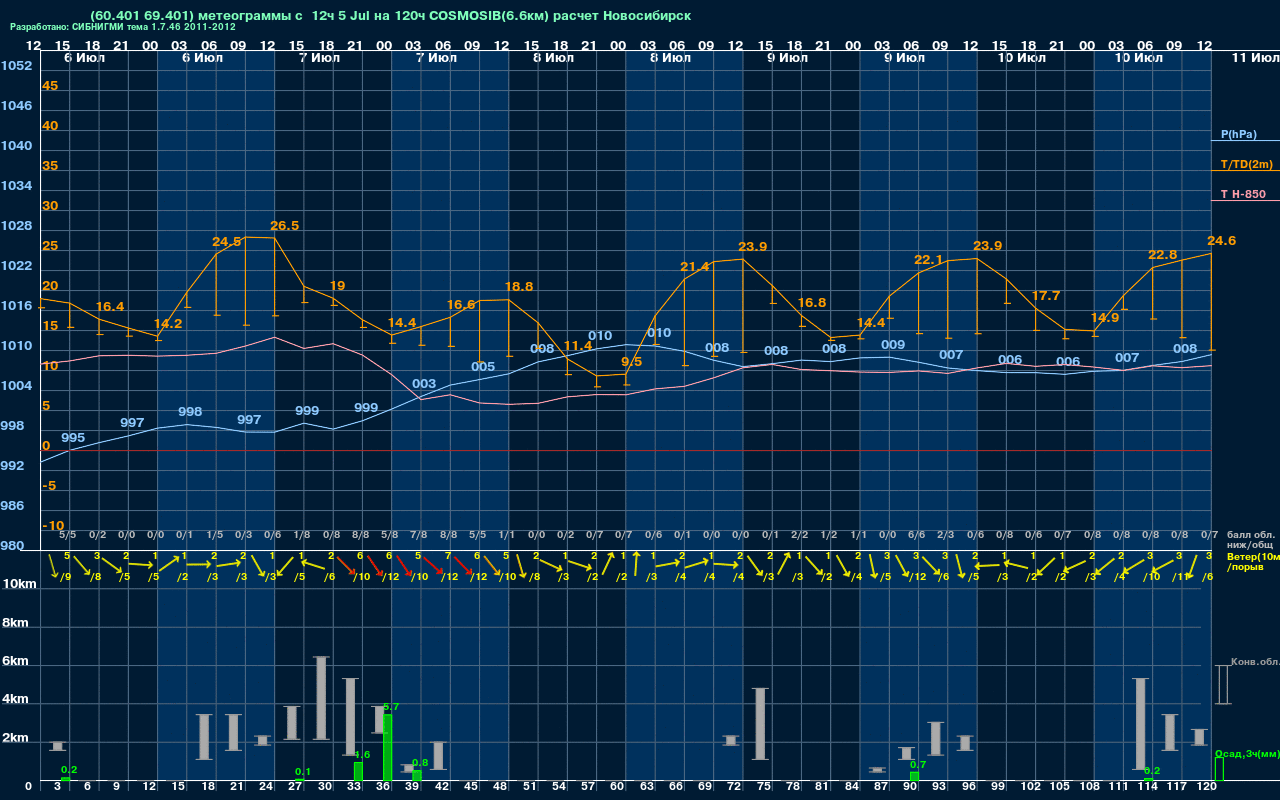Click the 'балл обл. ниж/общ' legend
This screenshot has height=800, width=1280.
click(x=1250, y=540)
